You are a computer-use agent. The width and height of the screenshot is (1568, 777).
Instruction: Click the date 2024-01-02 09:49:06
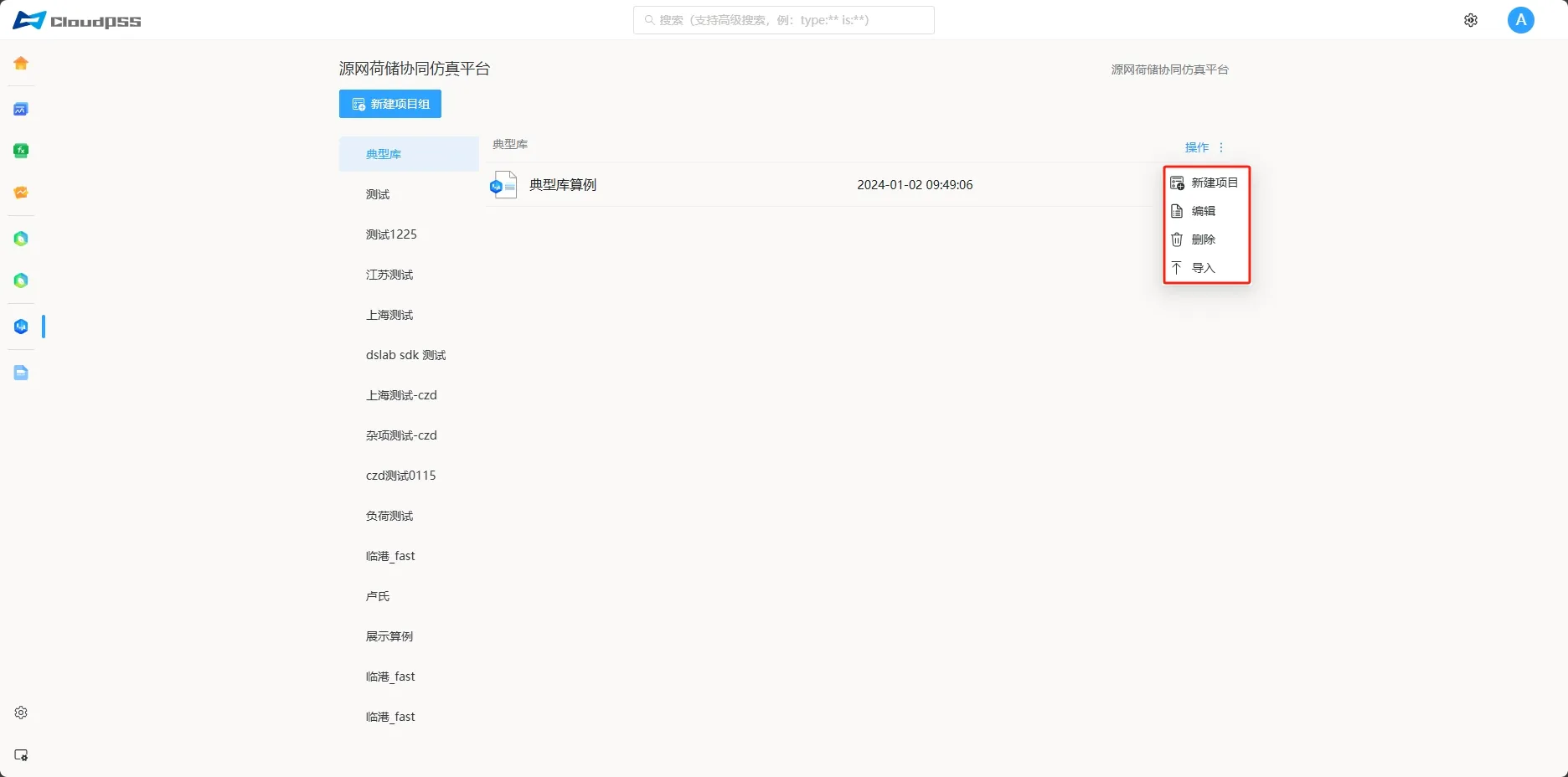pyautogui.click(x=915, y=185)
